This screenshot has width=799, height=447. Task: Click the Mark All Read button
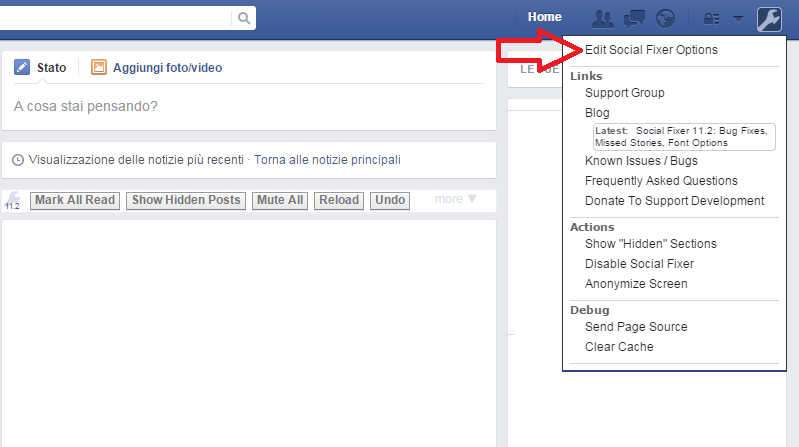tap(75, 200)
